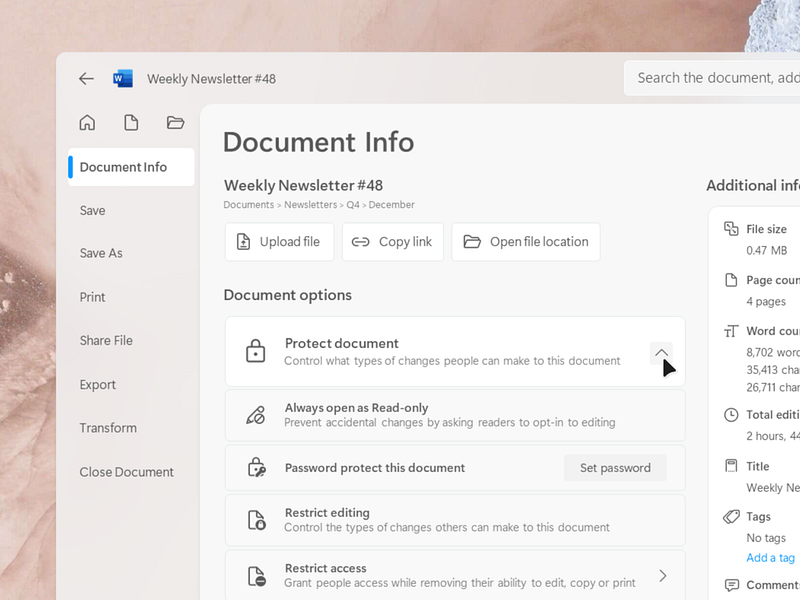Image resolution: width=800 pixels, height=600 pixels.
Task: Collapse the Protect document section
Action: click(661, 352)
